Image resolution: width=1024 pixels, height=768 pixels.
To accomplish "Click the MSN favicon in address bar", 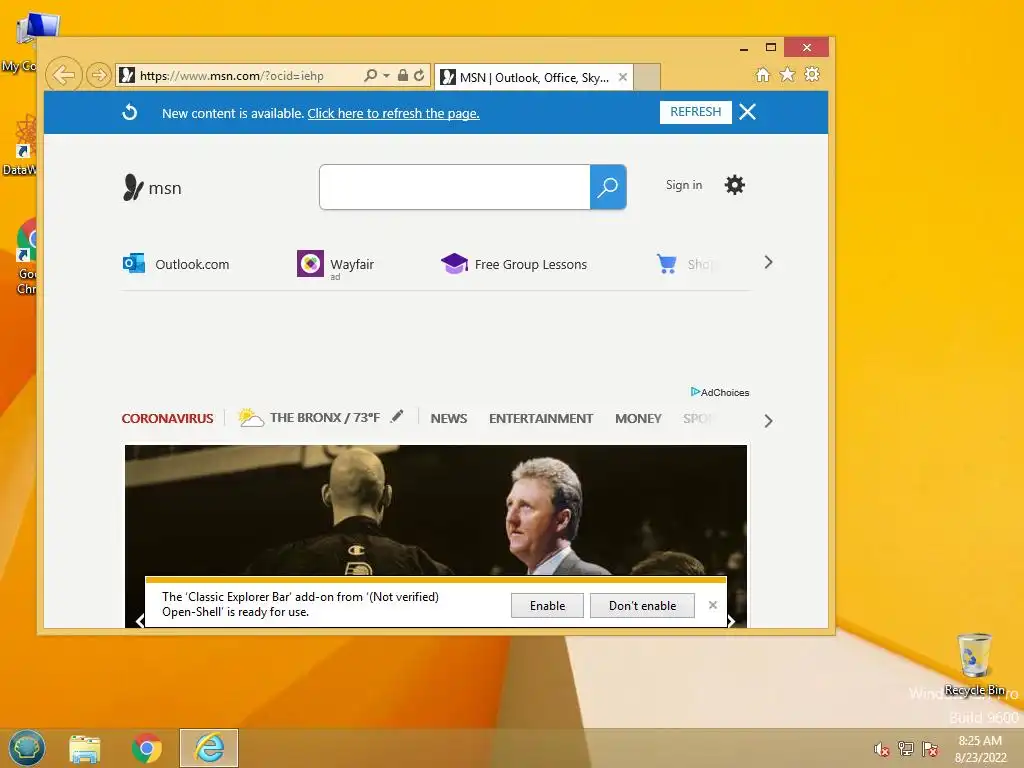I will [x=127, y=75].
